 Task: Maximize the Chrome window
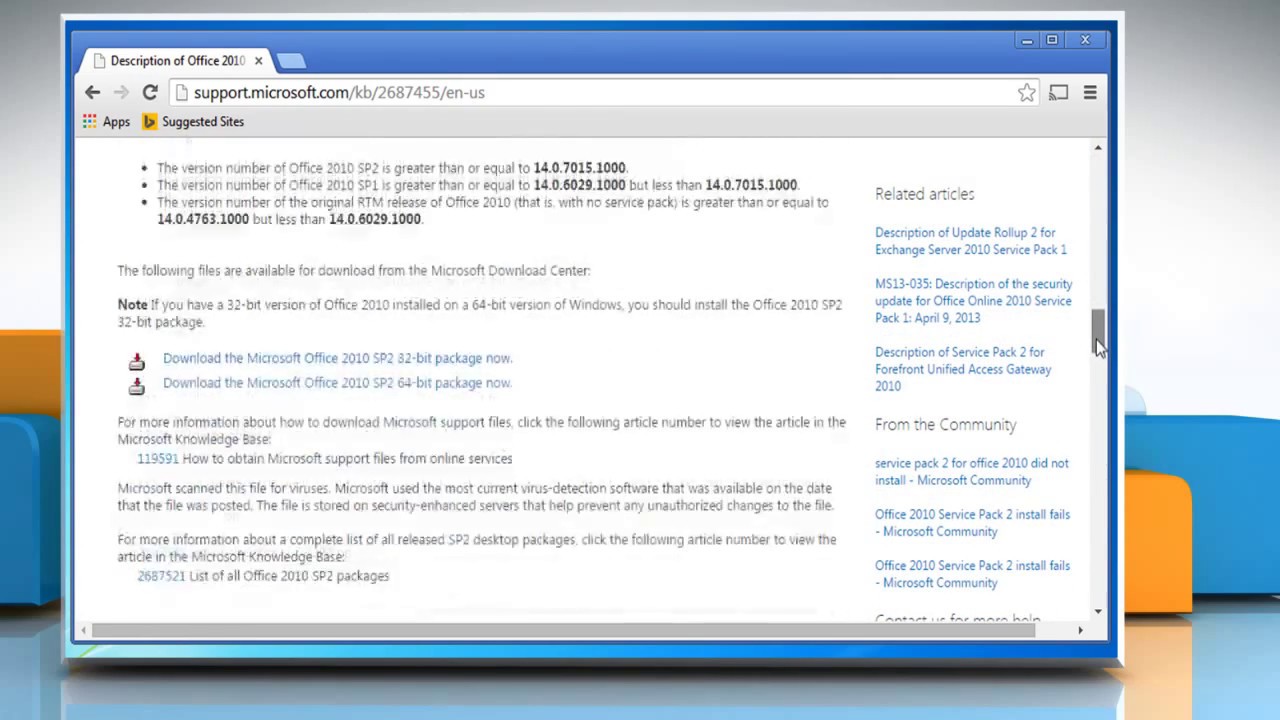1052,40
